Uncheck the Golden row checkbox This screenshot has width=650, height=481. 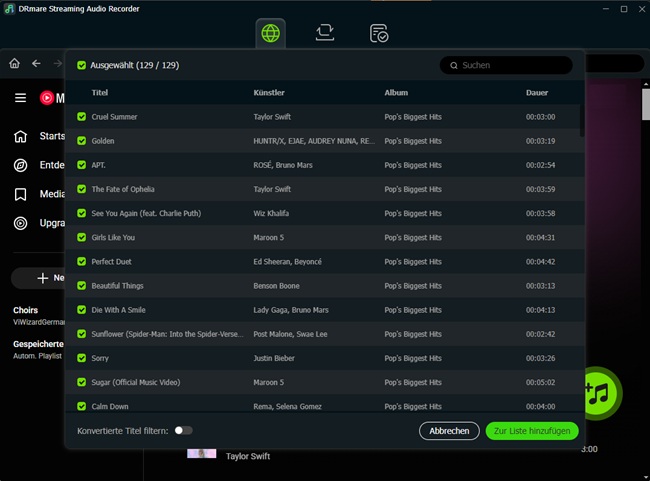click(x=82, y=141)
